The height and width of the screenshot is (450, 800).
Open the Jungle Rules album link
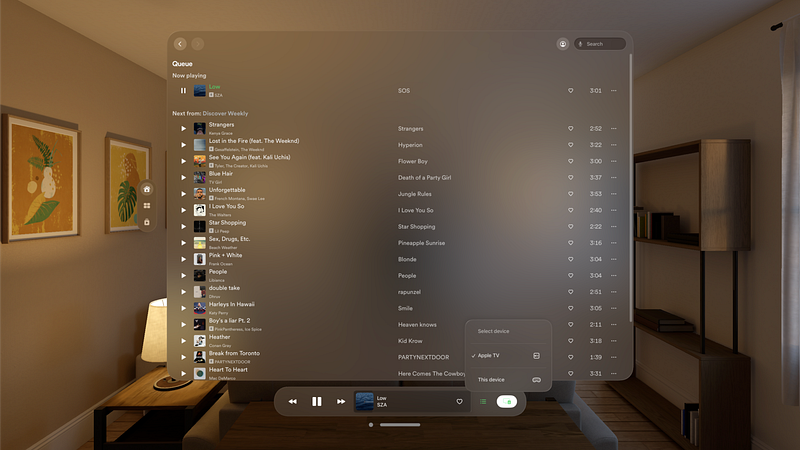click(415, 194)
